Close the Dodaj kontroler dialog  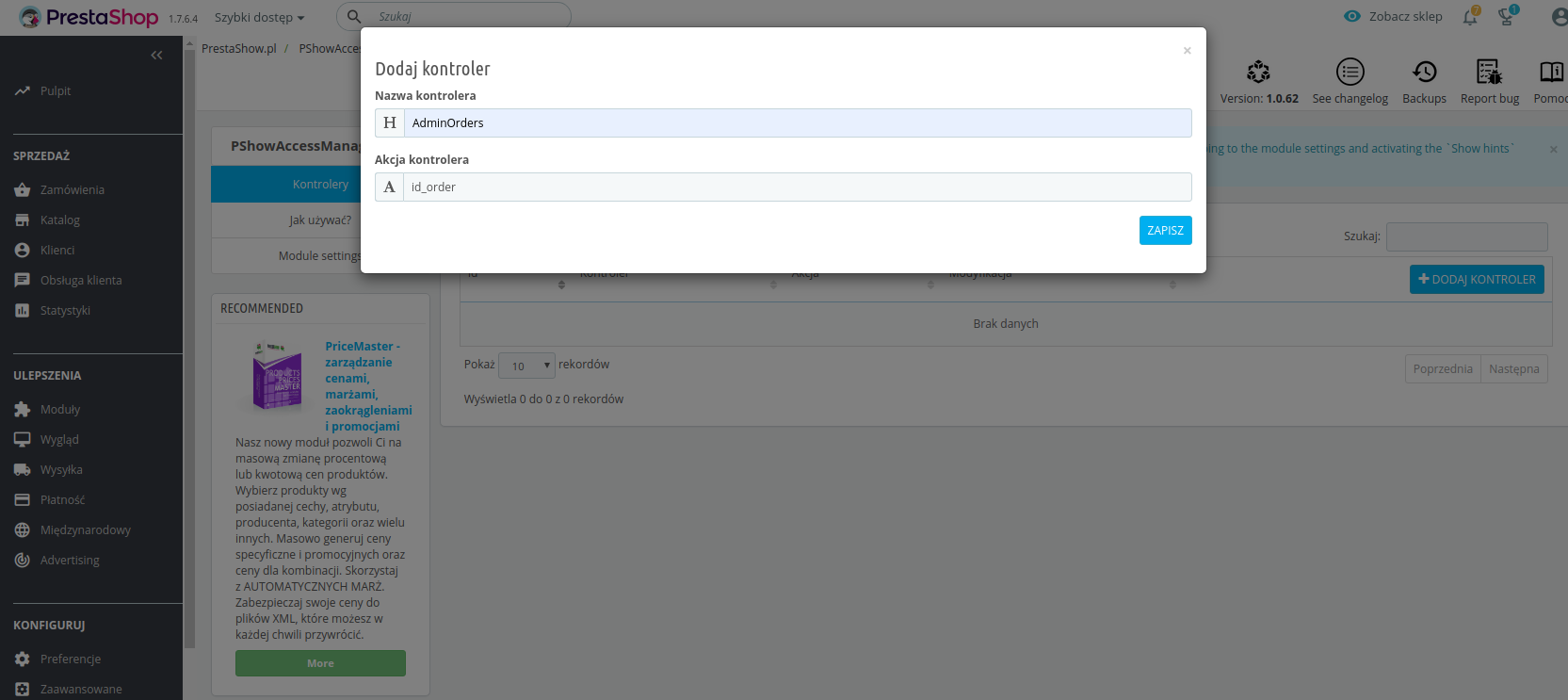click(x=1187, y=51)
